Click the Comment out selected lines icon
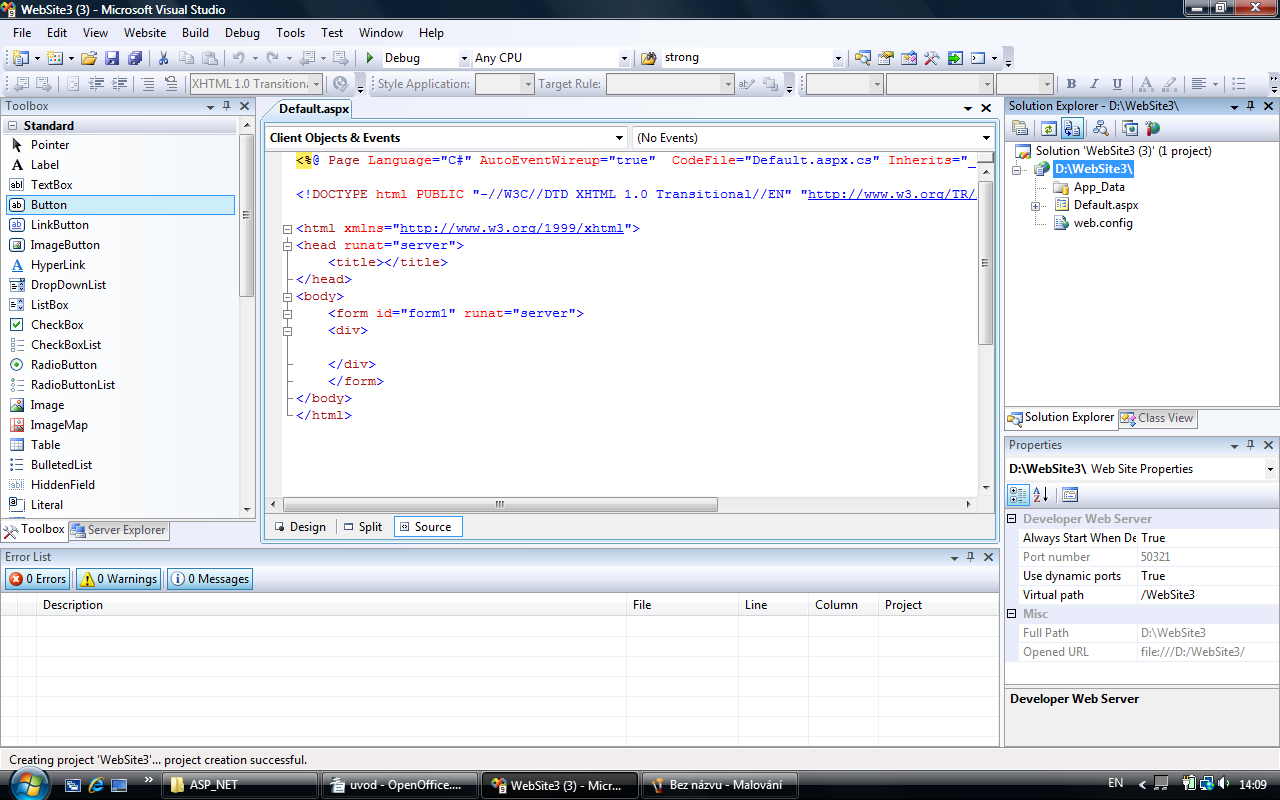Image resolution: width=1280 pixels, height=800 pixels. pos(148,85)
